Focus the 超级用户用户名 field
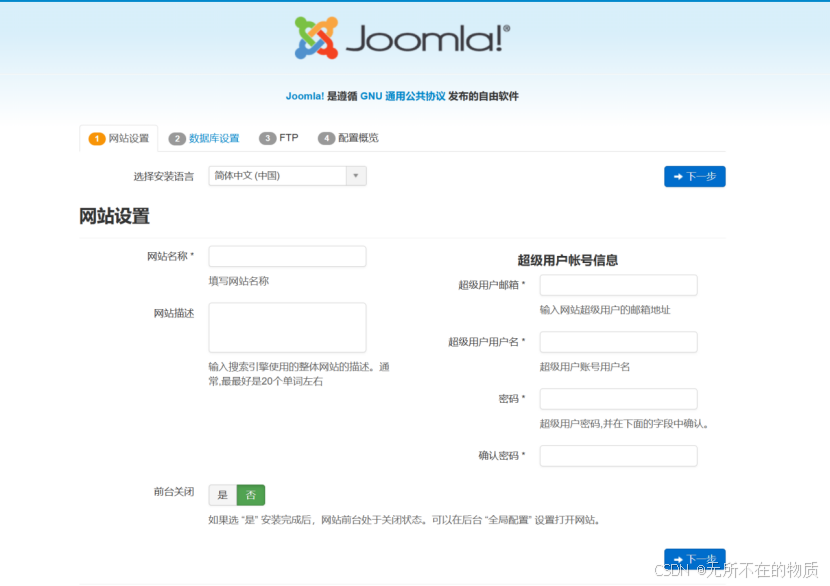The height and width of the screenshot is (586, 830). point(618,342)
